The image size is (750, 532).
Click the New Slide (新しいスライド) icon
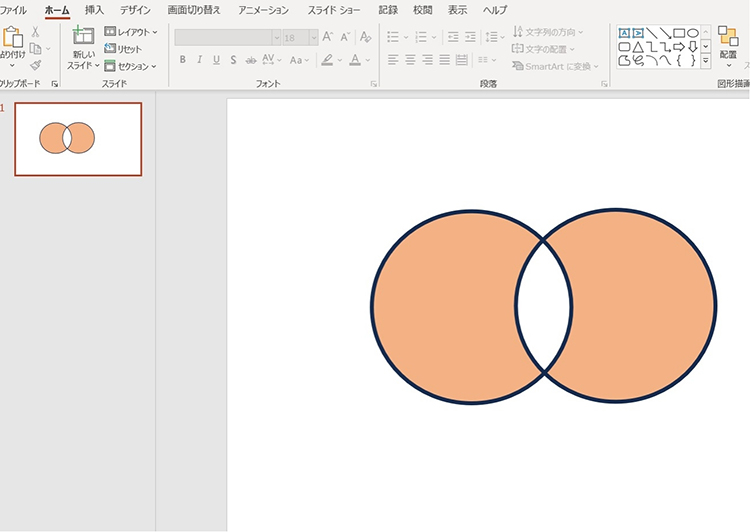tap(83, 37)
